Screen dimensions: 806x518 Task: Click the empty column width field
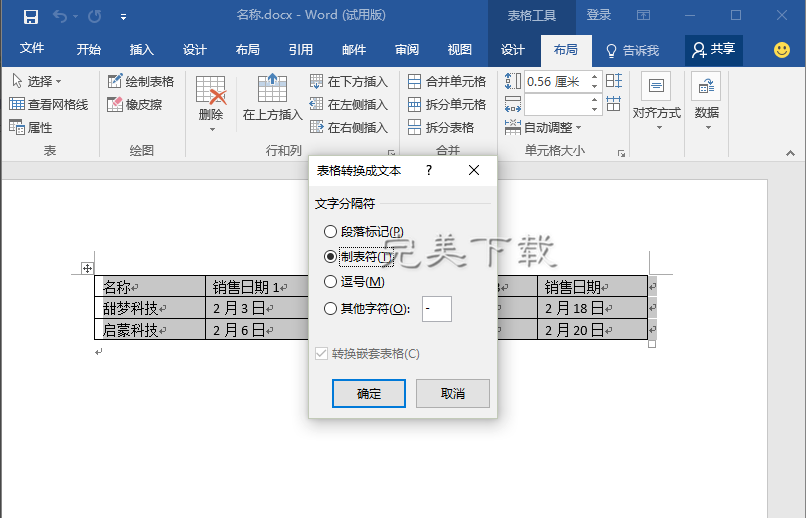[x=556, y=104]
